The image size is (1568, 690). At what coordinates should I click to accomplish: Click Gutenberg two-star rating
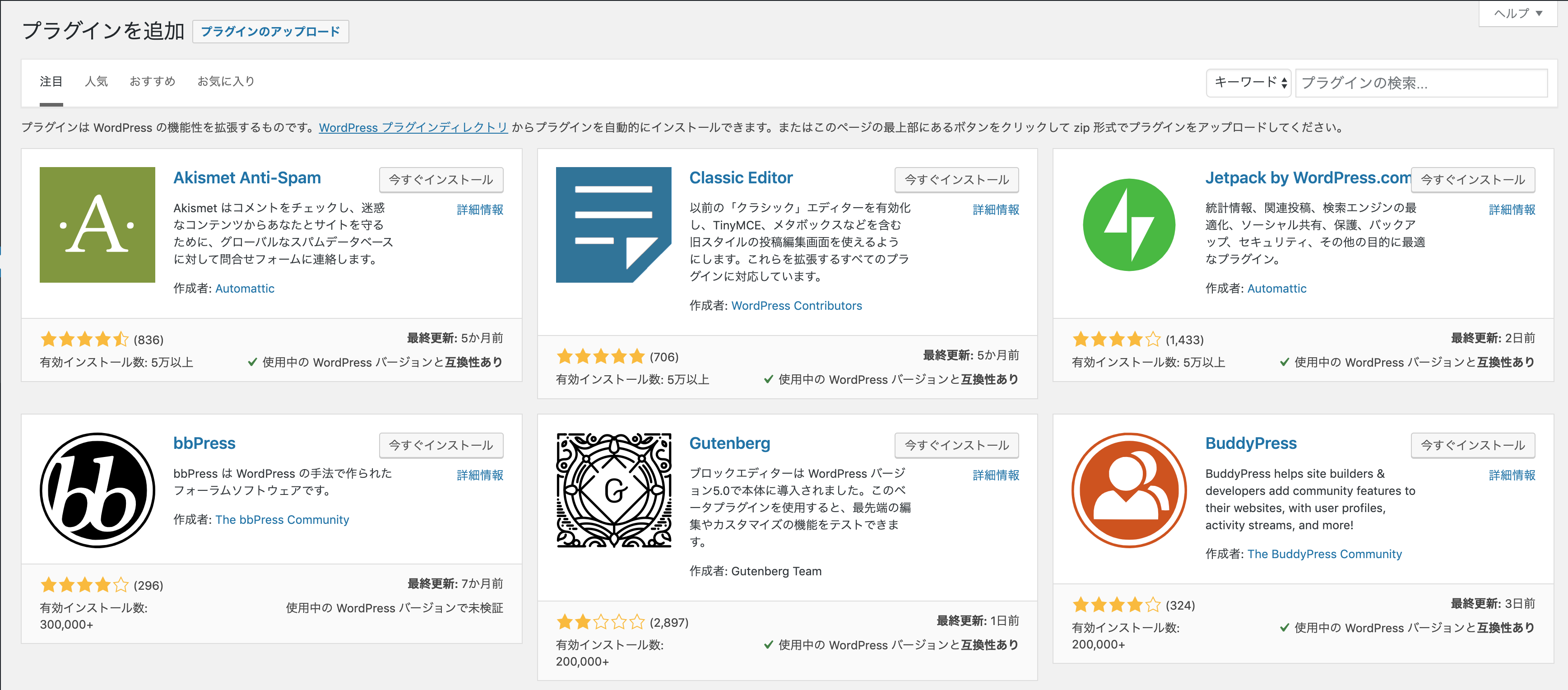click(600, 622)
